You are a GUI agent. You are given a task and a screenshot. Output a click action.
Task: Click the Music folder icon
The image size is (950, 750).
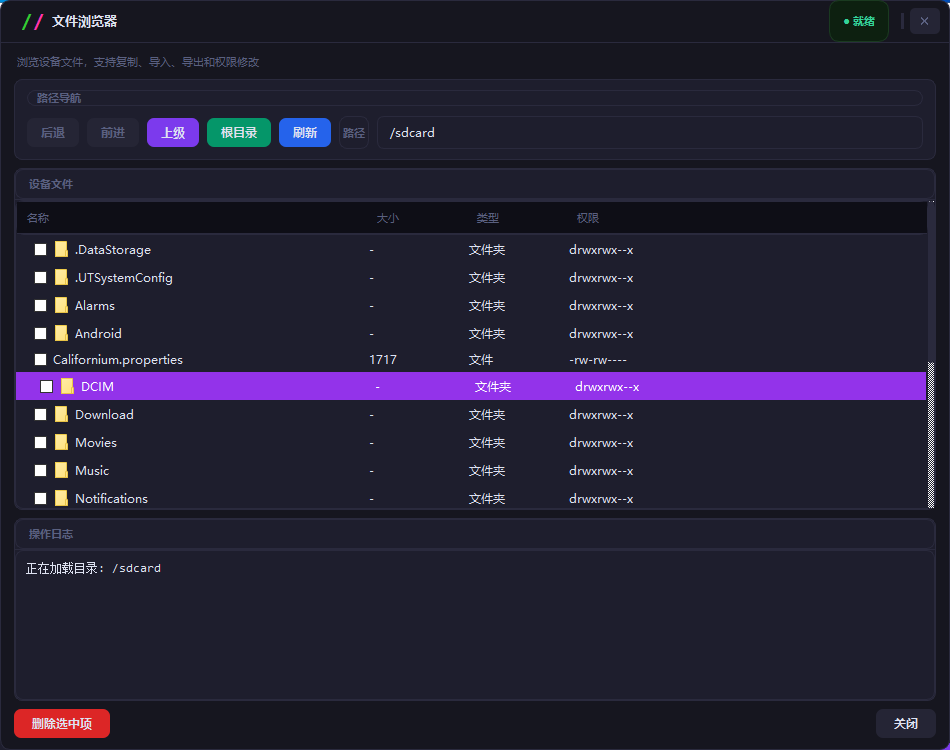(x=61, y=470)
